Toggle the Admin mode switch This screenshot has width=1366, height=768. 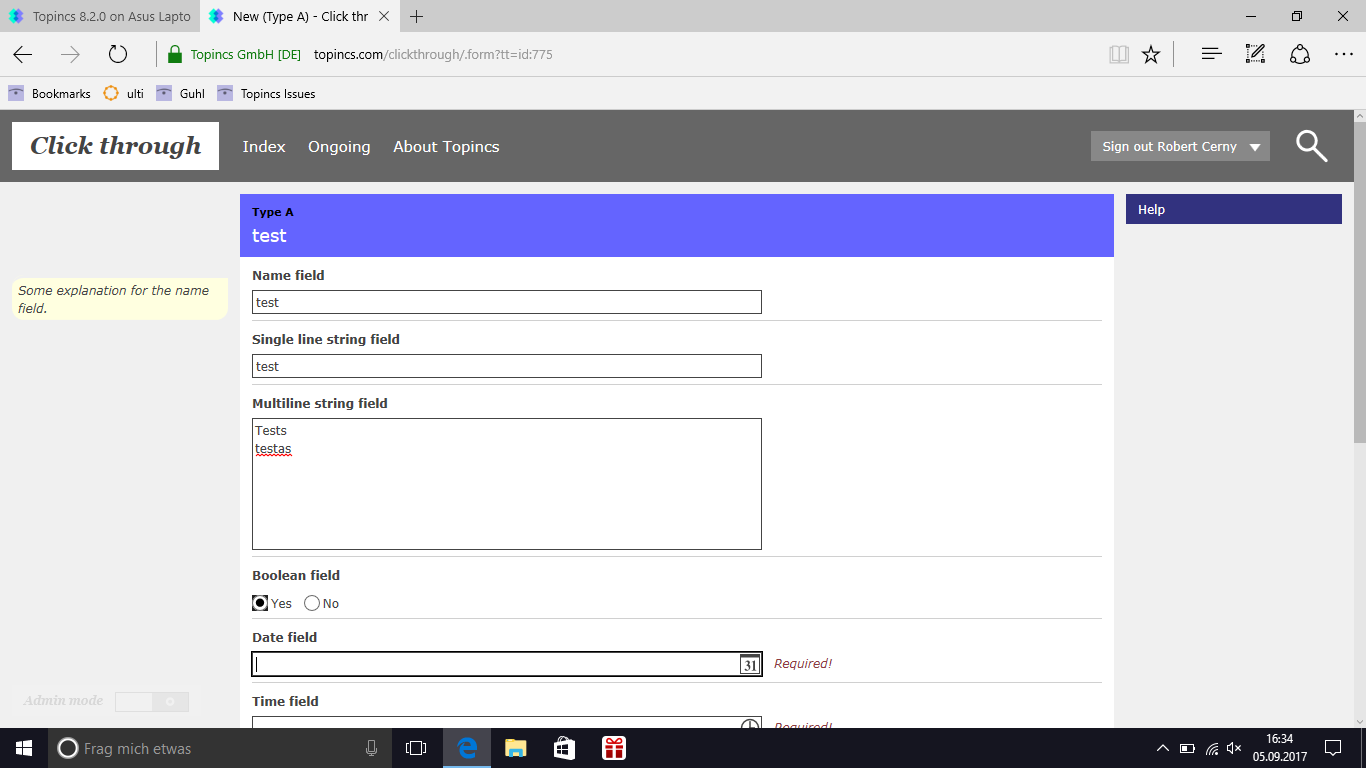[x=151, y=702]
